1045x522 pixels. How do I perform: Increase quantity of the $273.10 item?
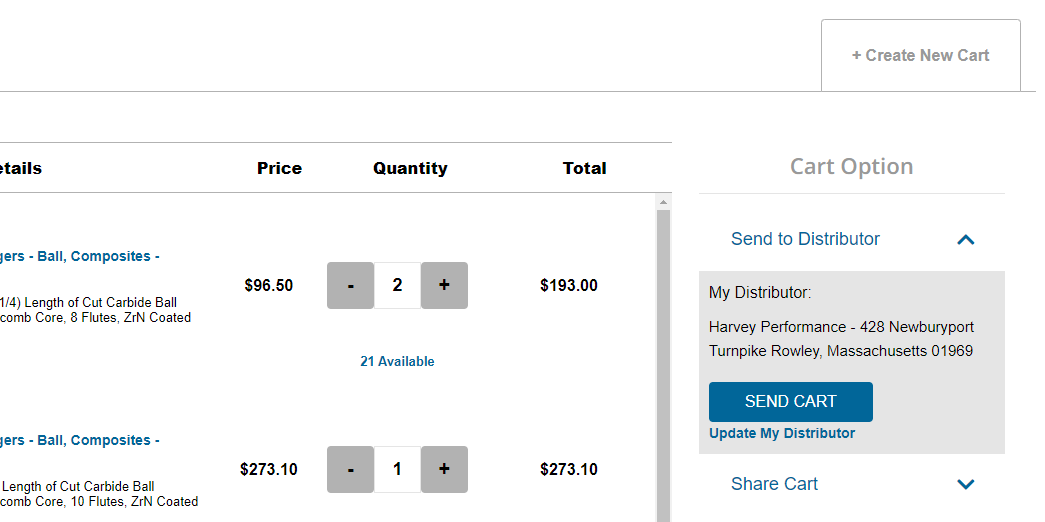[x=444, y=470]
